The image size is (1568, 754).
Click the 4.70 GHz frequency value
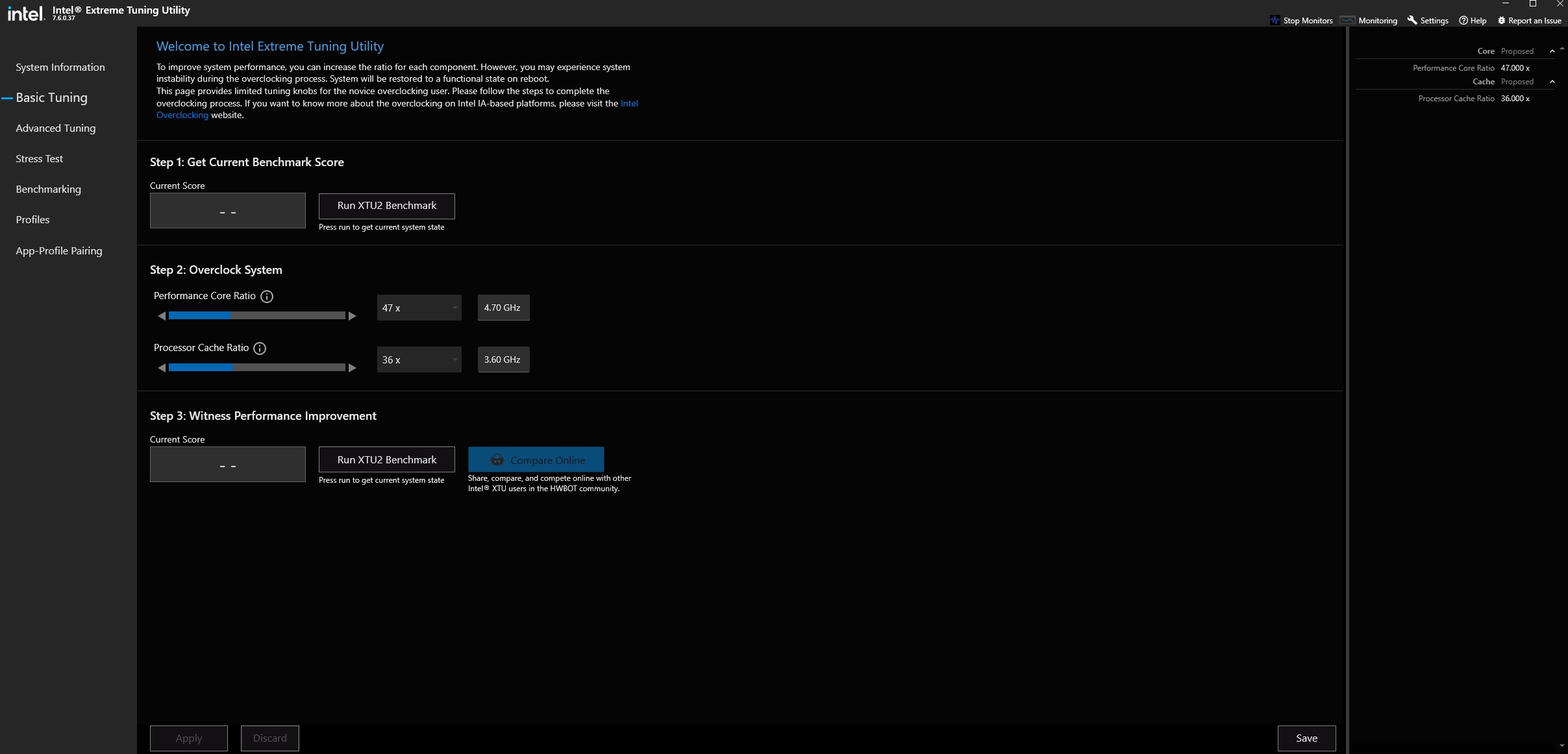[x=504, y=308]
